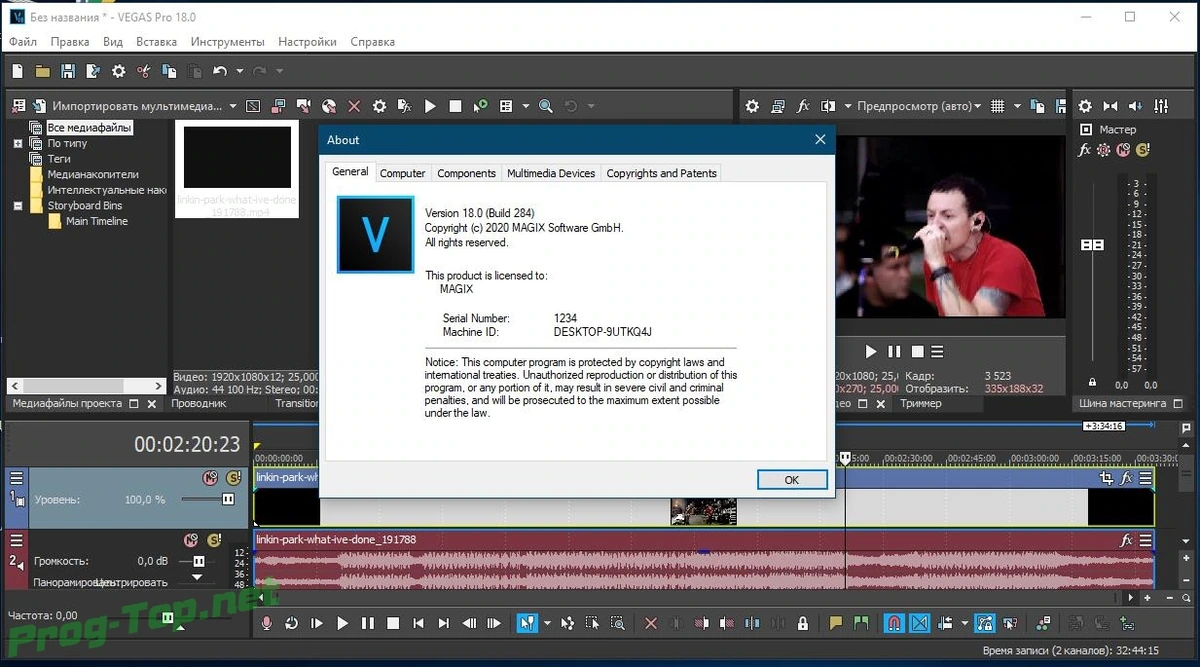
Task: Play timeline from transport bar
Action: click(342, 623)
